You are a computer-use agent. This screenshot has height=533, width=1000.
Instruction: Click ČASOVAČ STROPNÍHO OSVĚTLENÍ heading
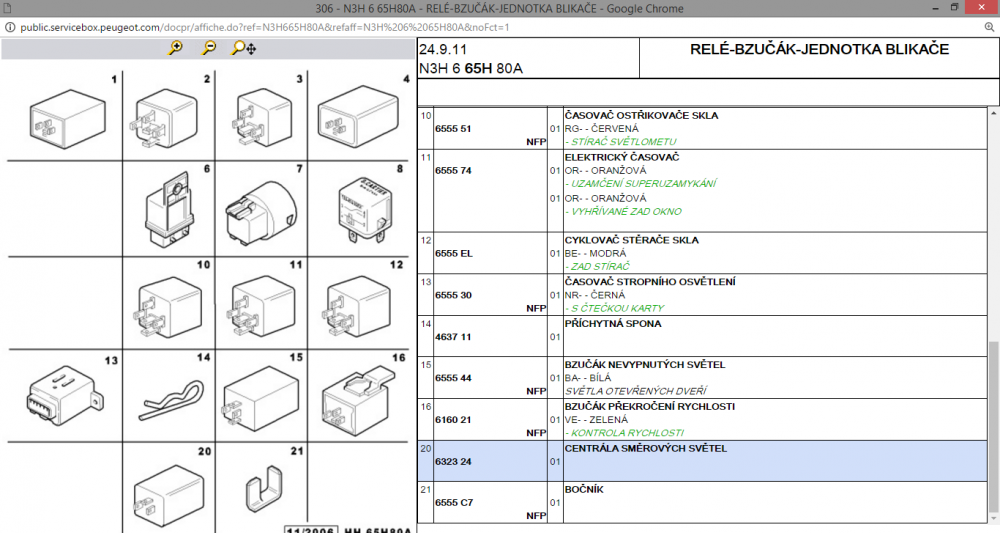coord(650,281)
